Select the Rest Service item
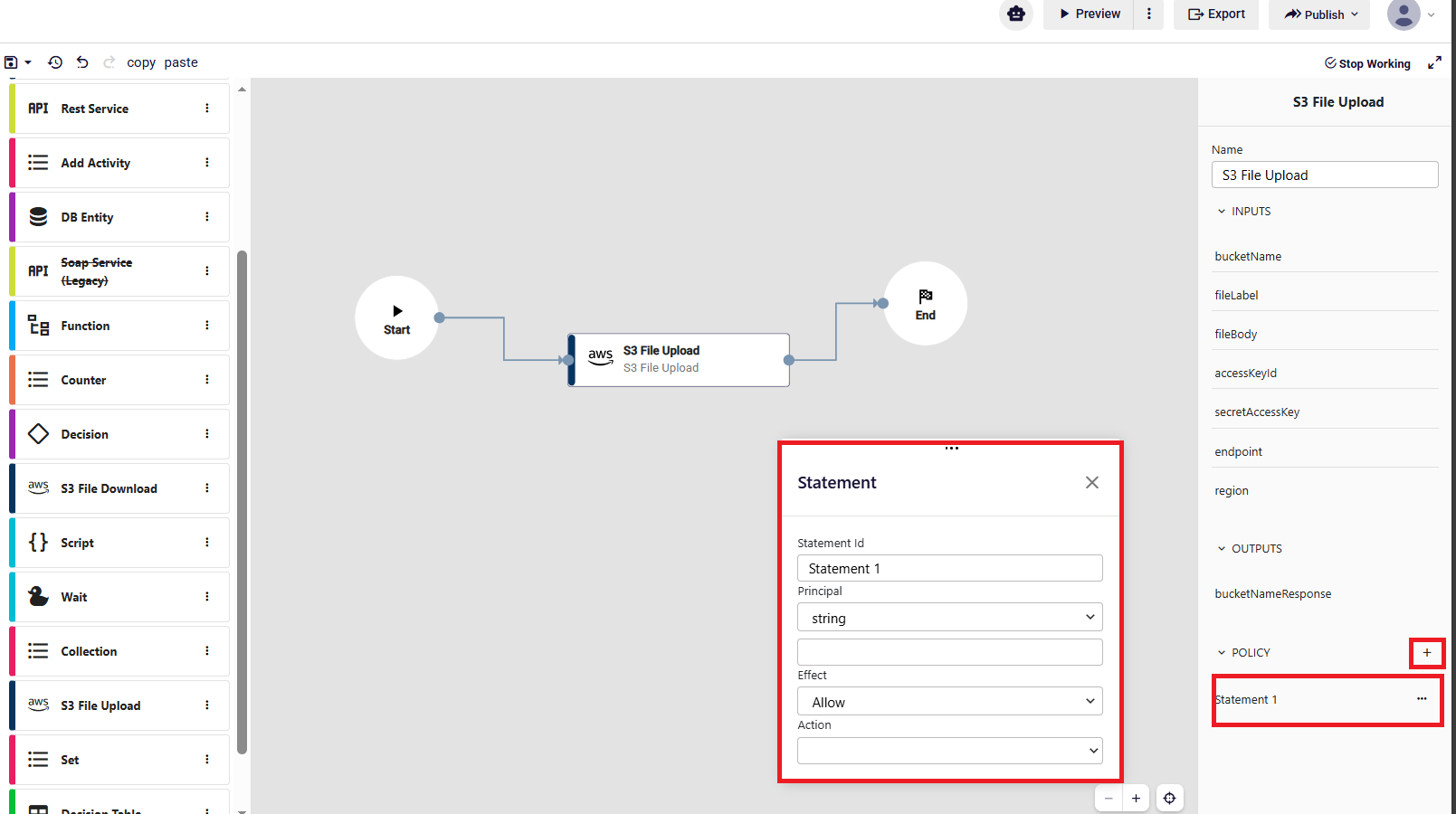 [119, 109]
